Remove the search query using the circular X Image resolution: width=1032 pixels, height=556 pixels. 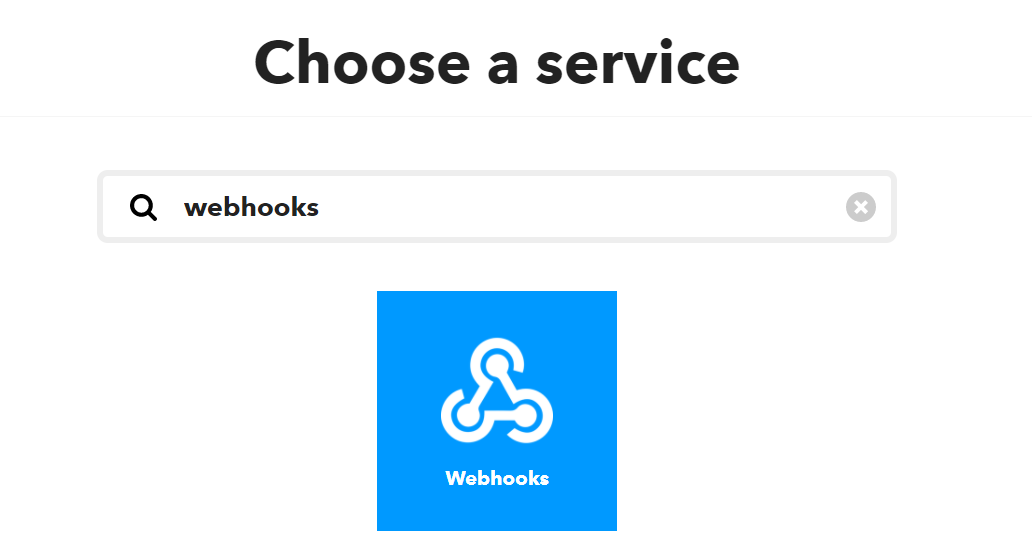coord(860,207)
